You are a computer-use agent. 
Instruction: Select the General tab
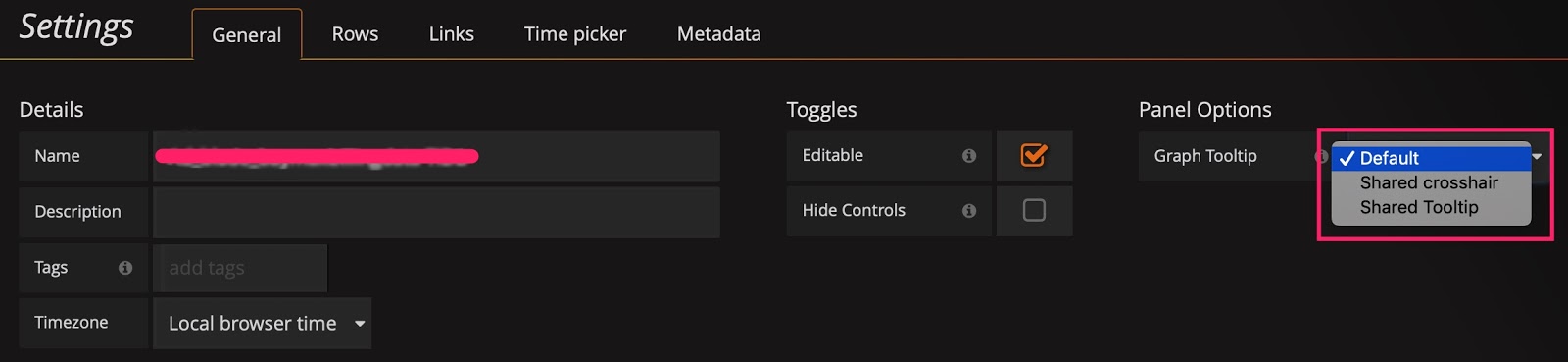(247, 34)
